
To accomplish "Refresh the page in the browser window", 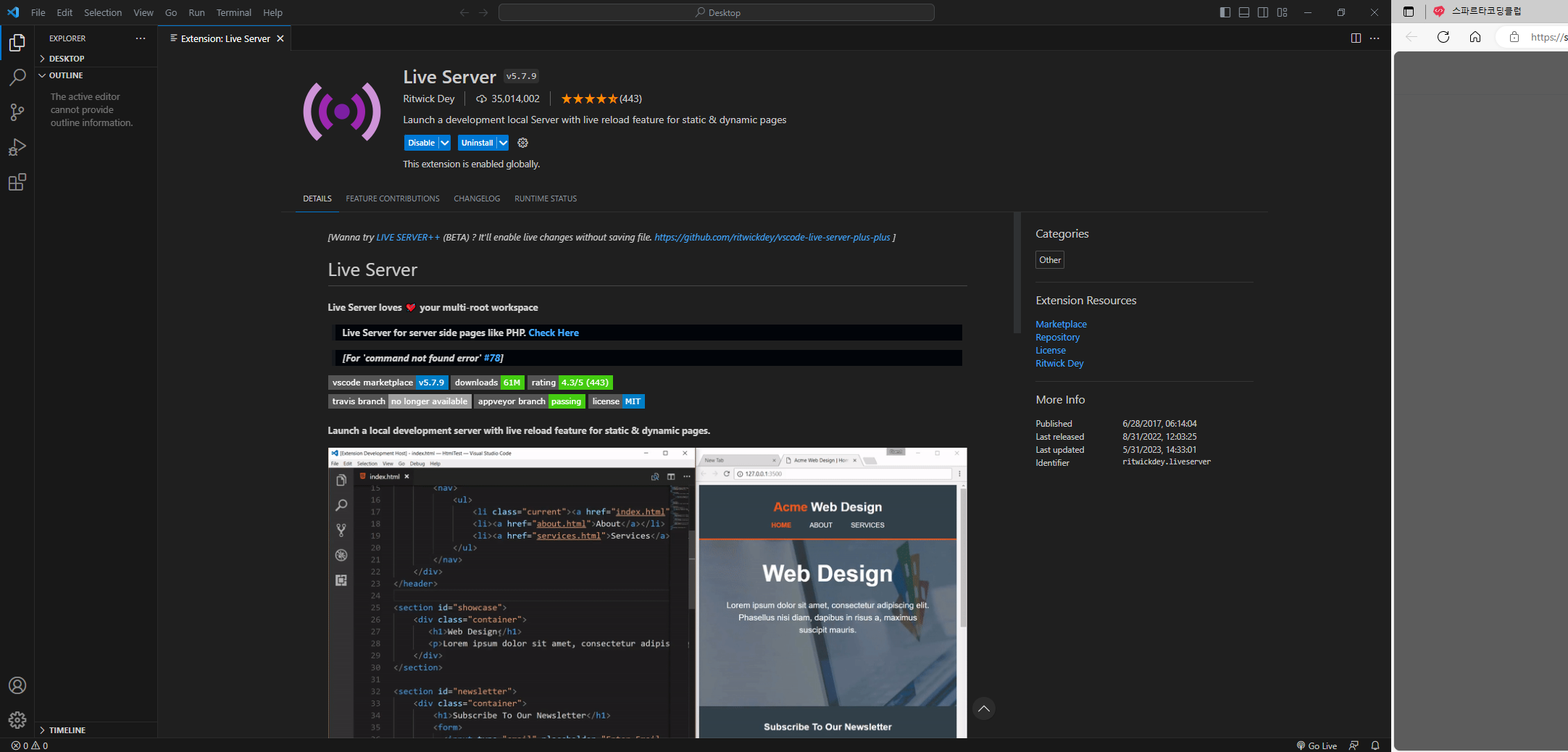I will pyautogui.click(x=1443, y=37).
